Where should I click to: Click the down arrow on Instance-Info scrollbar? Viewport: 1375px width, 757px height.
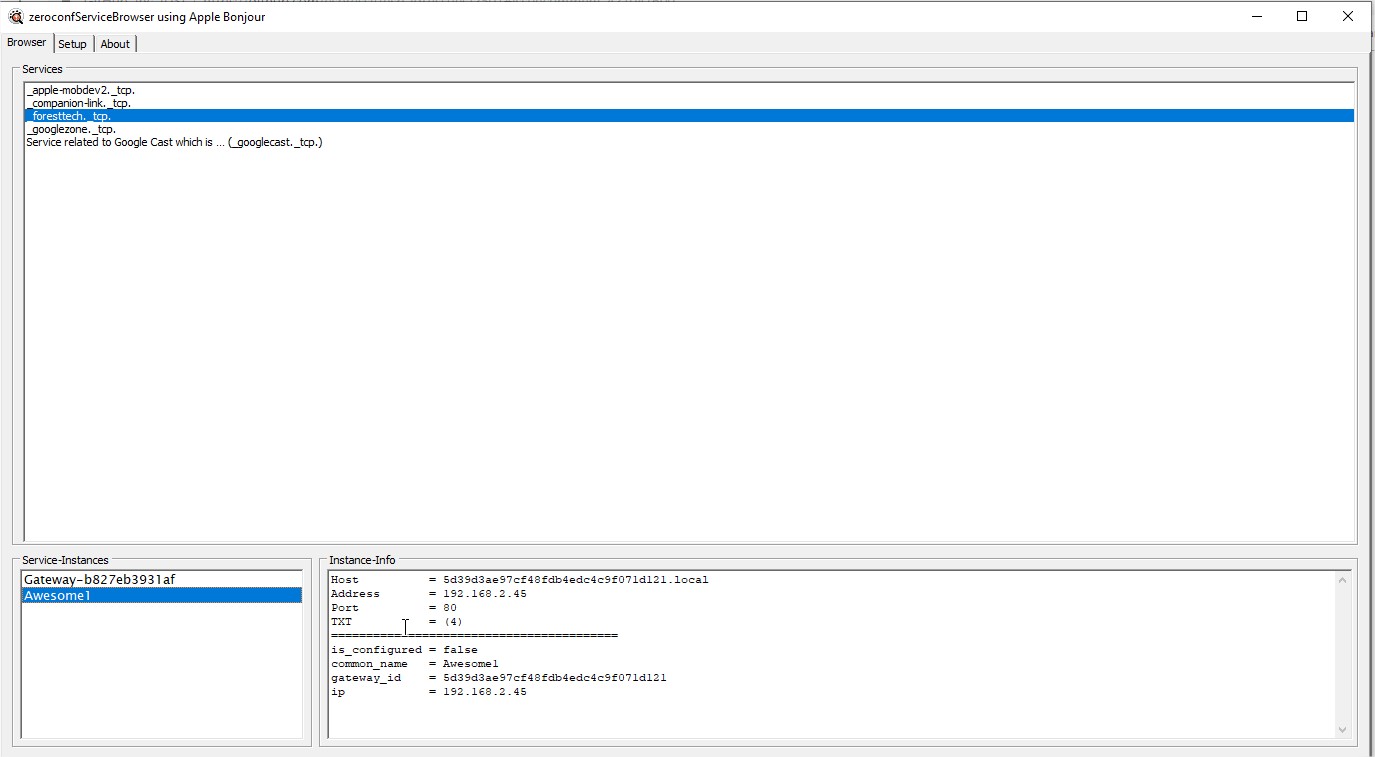(1343, 729)
